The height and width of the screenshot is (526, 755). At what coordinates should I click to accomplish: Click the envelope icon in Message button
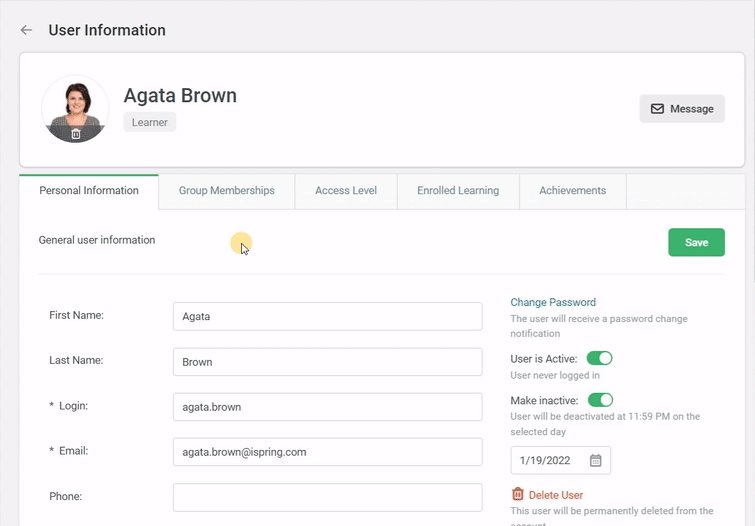(x=657, y=109)
